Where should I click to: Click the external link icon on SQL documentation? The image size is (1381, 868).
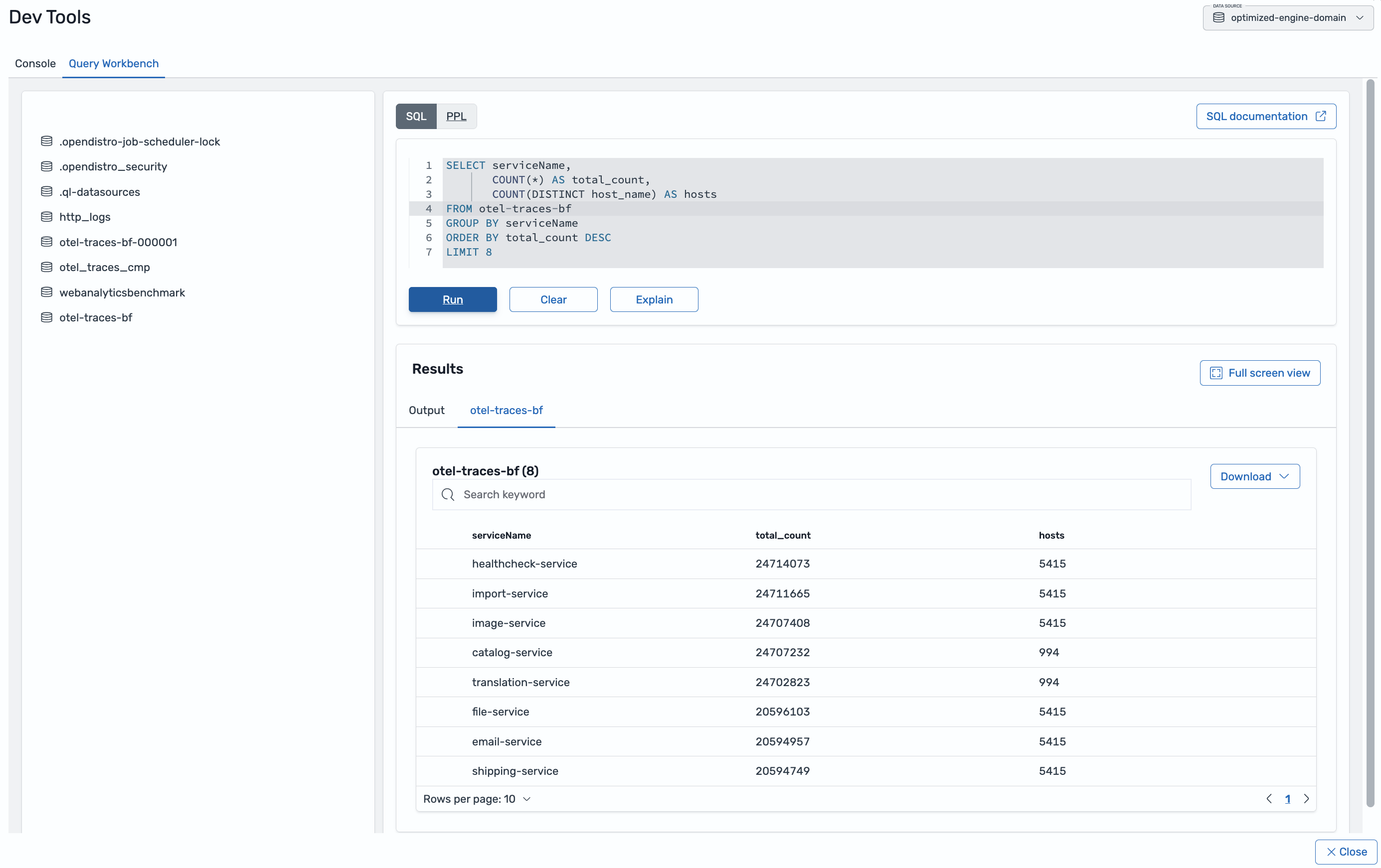click(1321, 117)
